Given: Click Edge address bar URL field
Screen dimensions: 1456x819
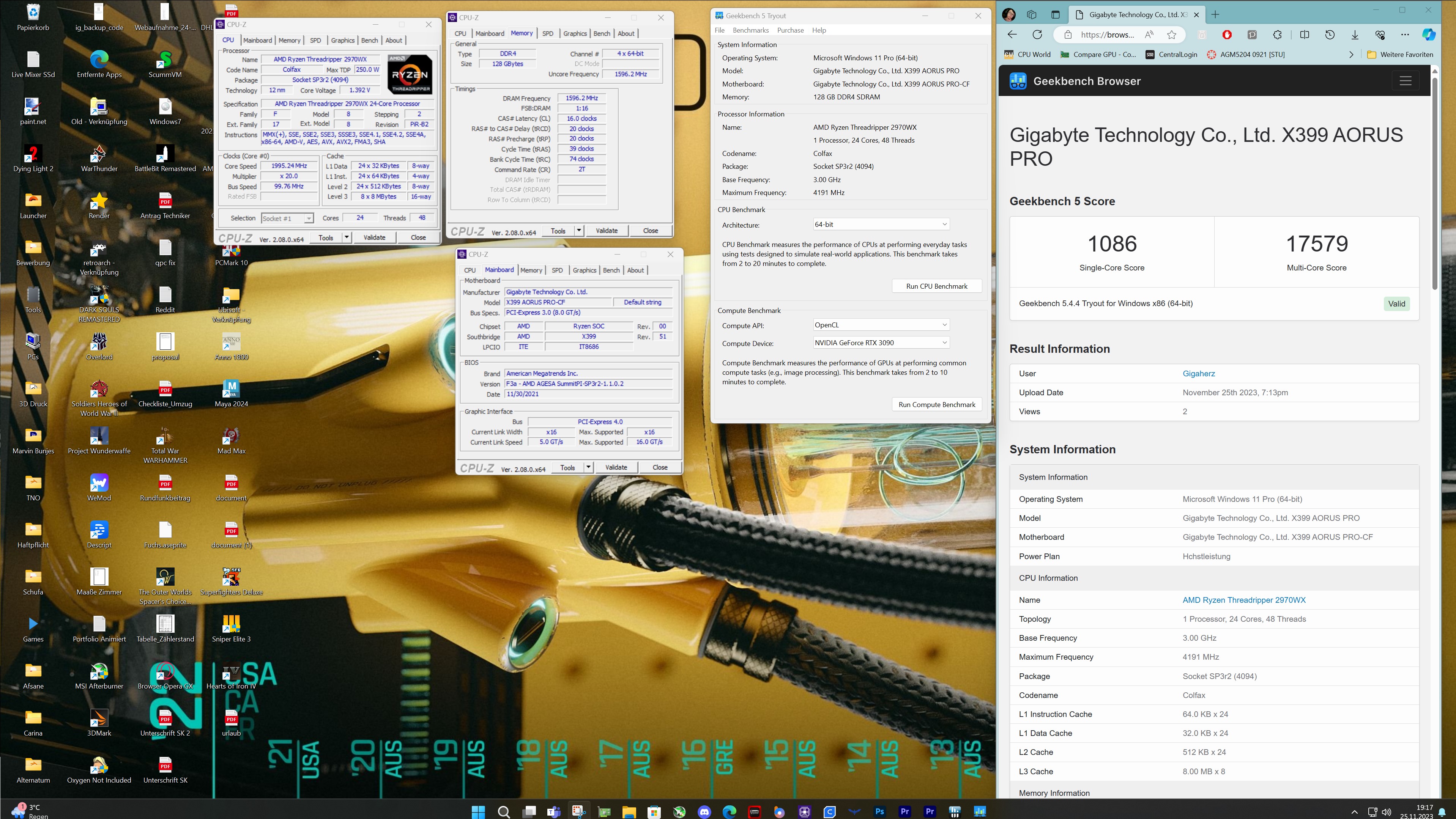Looking at the screenshot, I should [1107, 35].
